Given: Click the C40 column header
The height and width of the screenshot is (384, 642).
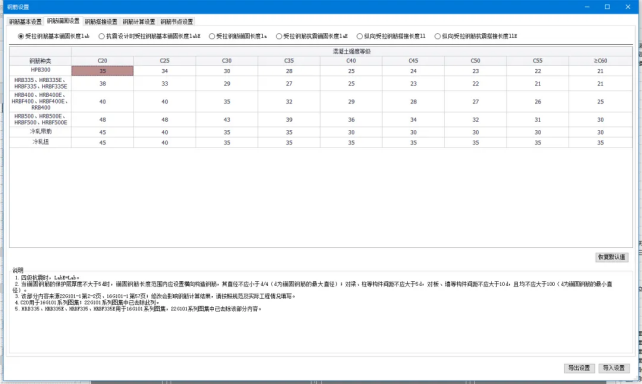Looking at the screenshot, I should 351,61.
